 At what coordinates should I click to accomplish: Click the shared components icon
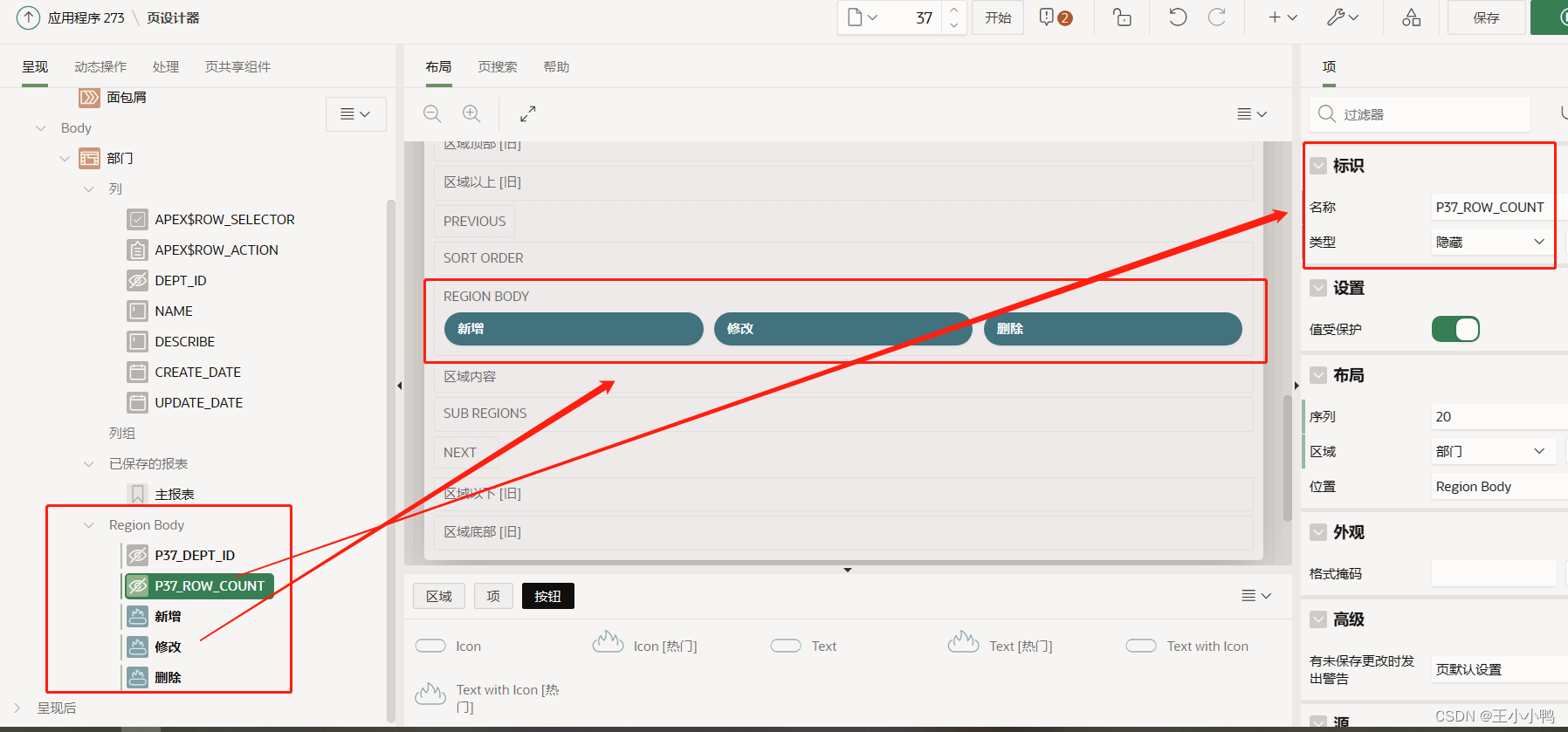tap(1411, 17)
